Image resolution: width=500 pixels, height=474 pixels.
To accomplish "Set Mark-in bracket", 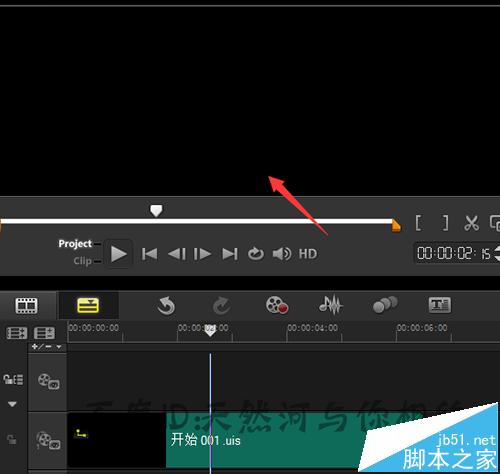I will point(418,223).
